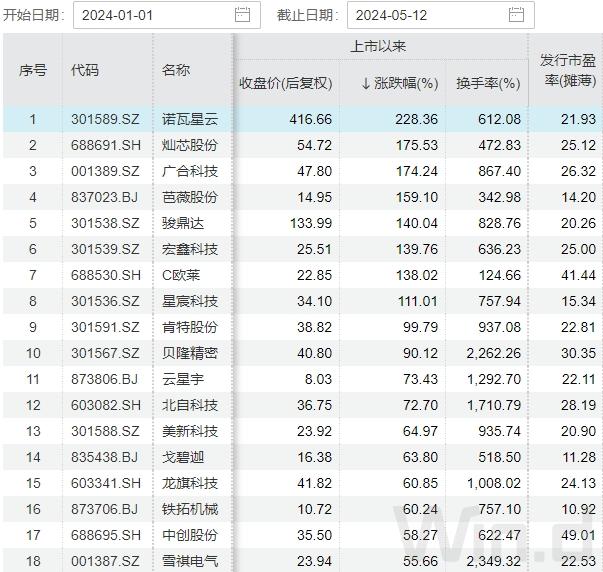Click the 雪祺电气 name cell
The height and width of the screenshot is (572, 603).
(x=190, y=561)
